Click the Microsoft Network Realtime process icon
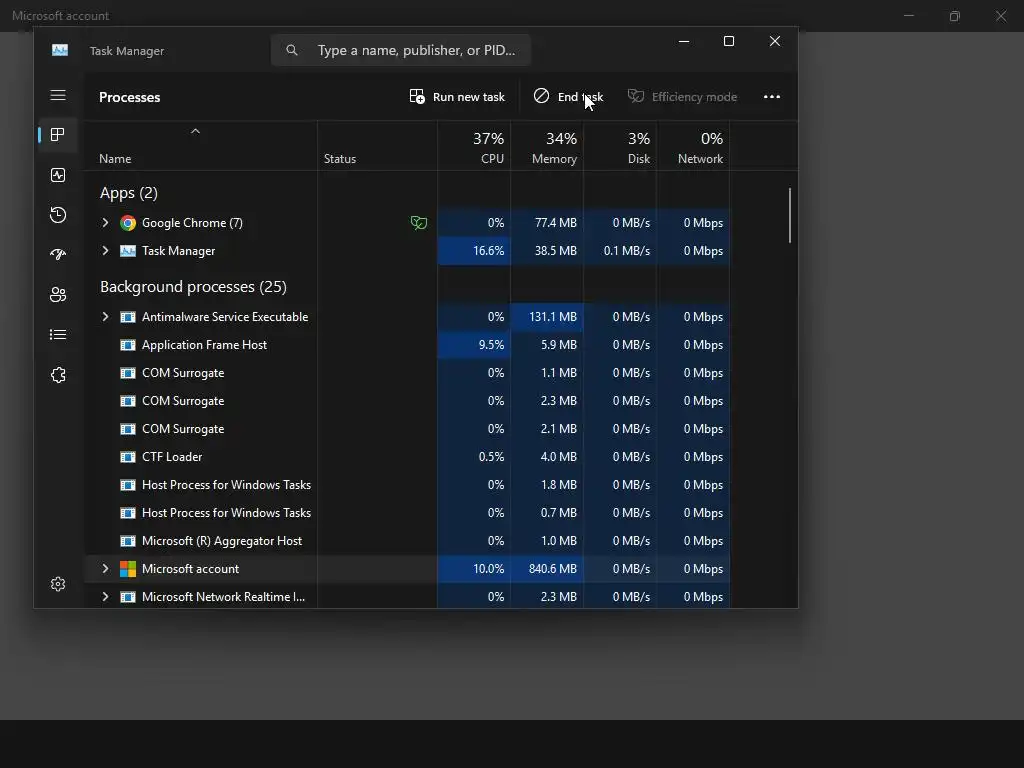Screen dimensions: 1024x768 click(128, 597)
